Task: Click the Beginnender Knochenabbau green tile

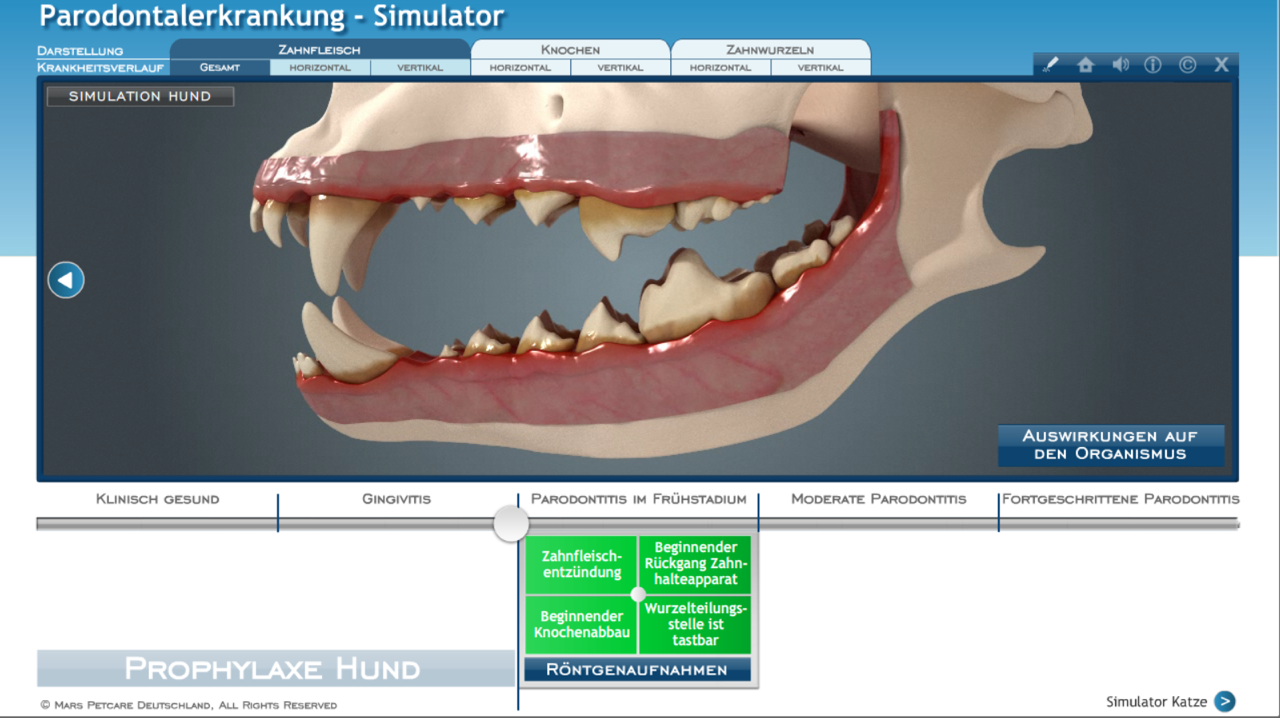Action: pyautogui.click(x=581, y=625)
